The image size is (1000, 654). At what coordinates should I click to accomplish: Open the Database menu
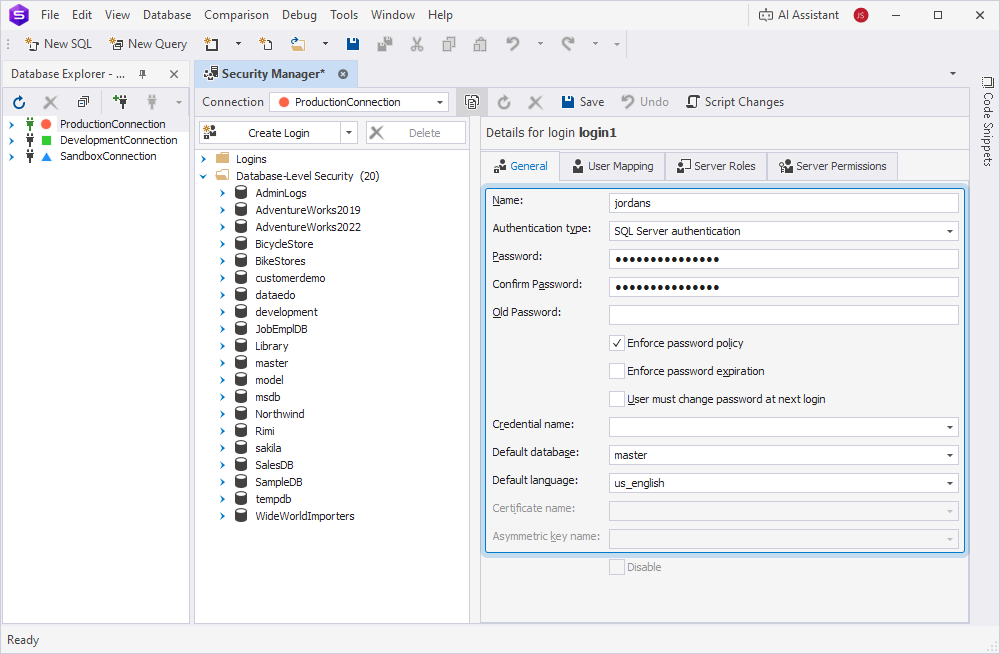pos(166,14)
